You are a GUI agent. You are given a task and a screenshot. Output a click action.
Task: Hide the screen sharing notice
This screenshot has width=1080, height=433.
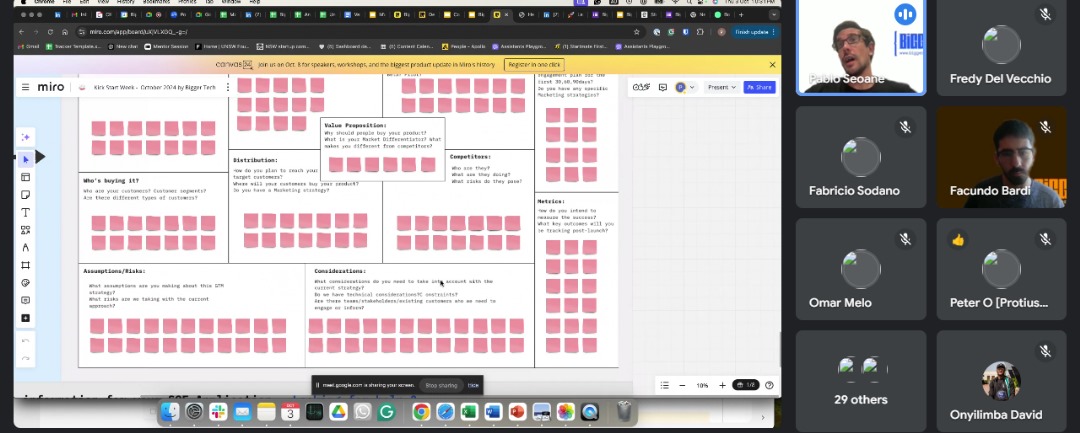[473, 386]
